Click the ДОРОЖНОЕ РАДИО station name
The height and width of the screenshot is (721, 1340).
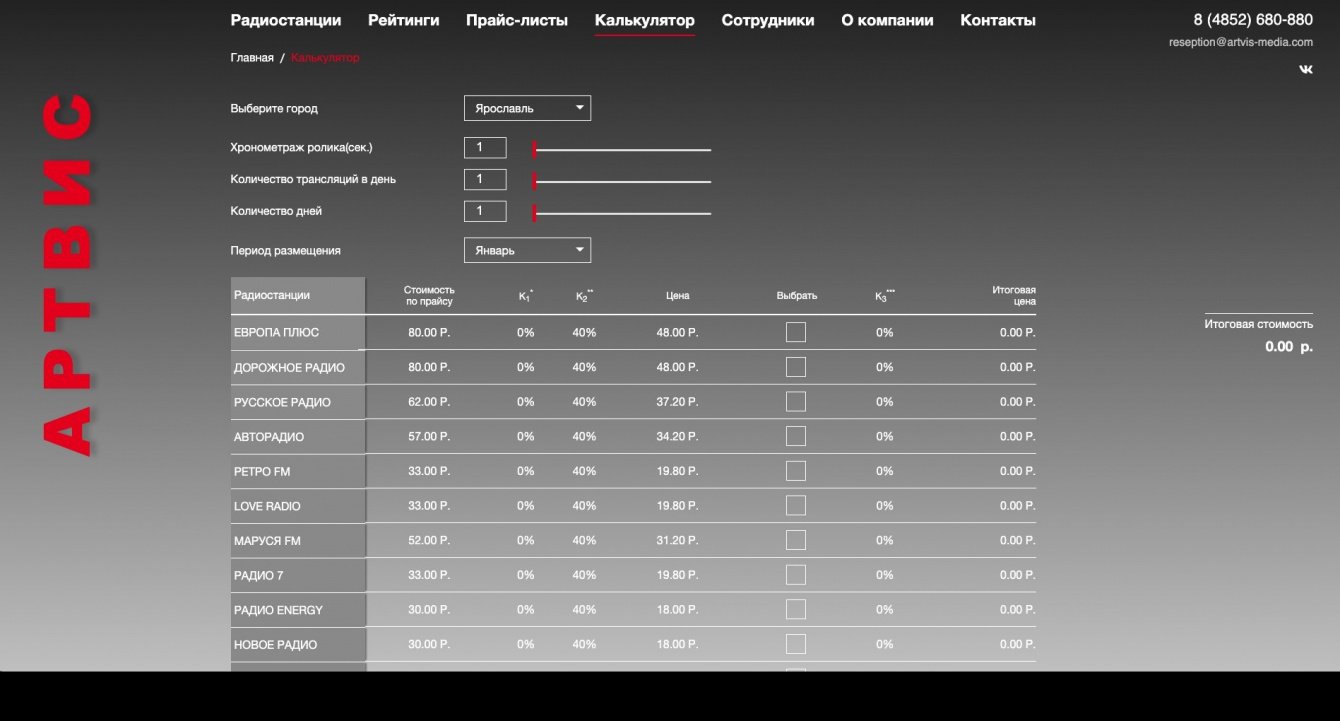tap(289, 367)
